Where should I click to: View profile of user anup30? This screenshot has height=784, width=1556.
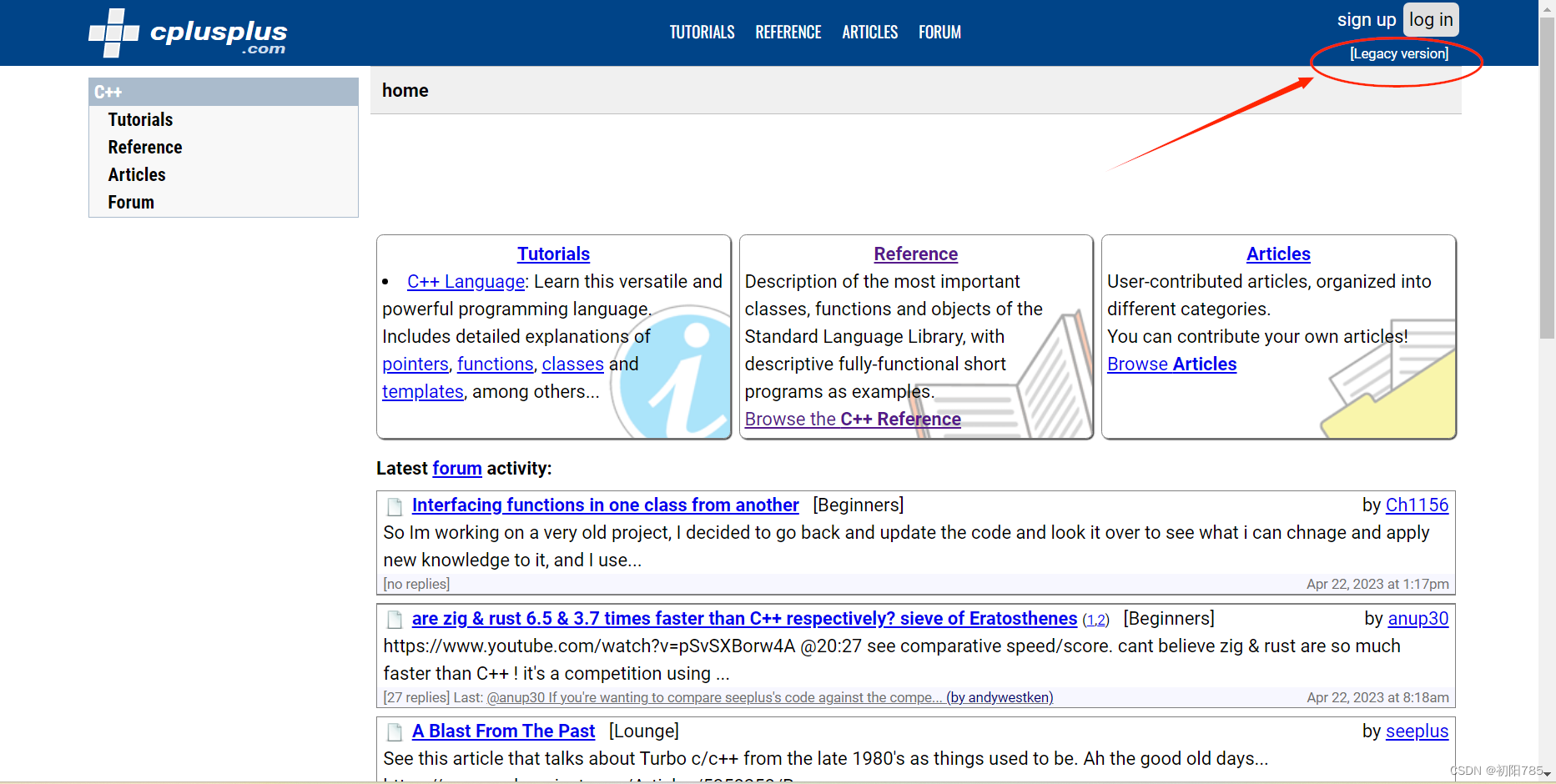(x=1418, y=619)
